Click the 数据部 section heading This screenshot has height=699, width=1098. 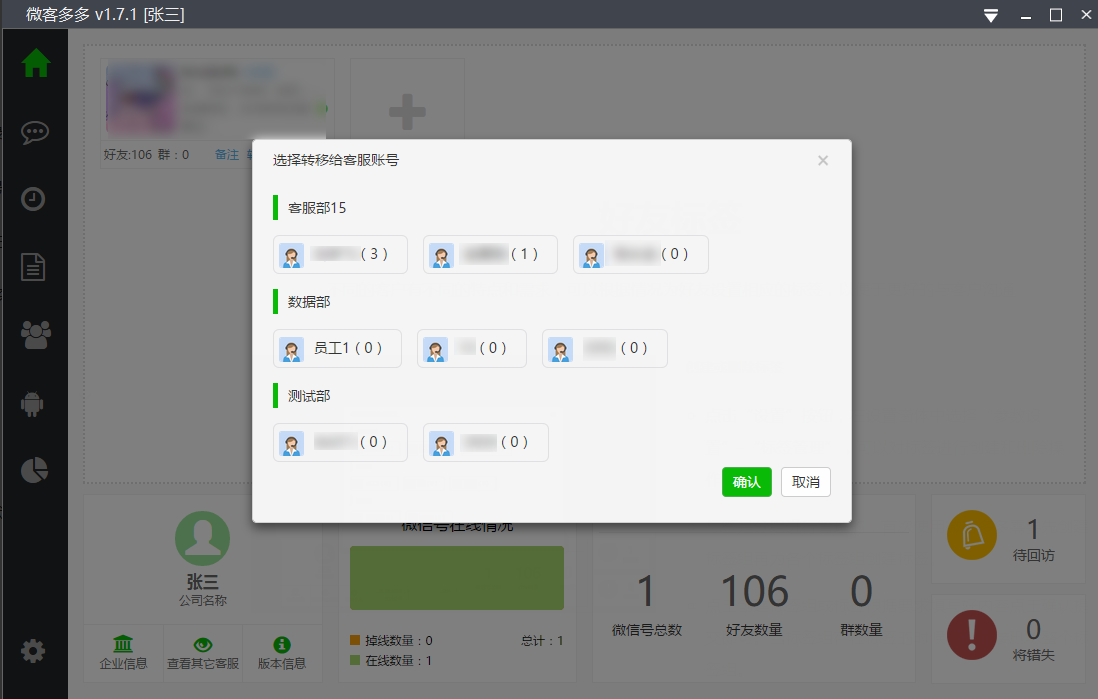point(309,302)
